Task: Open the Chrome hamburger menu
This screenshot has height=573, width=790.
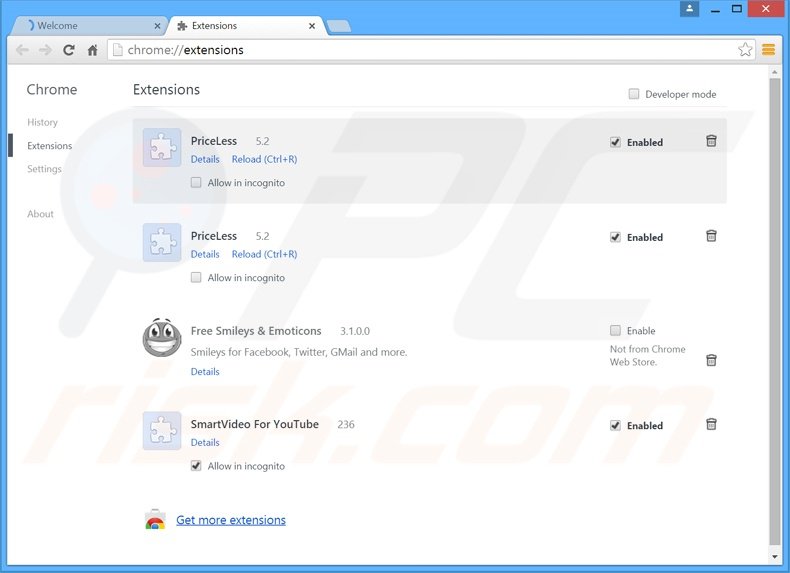Action: coord(768,49)
